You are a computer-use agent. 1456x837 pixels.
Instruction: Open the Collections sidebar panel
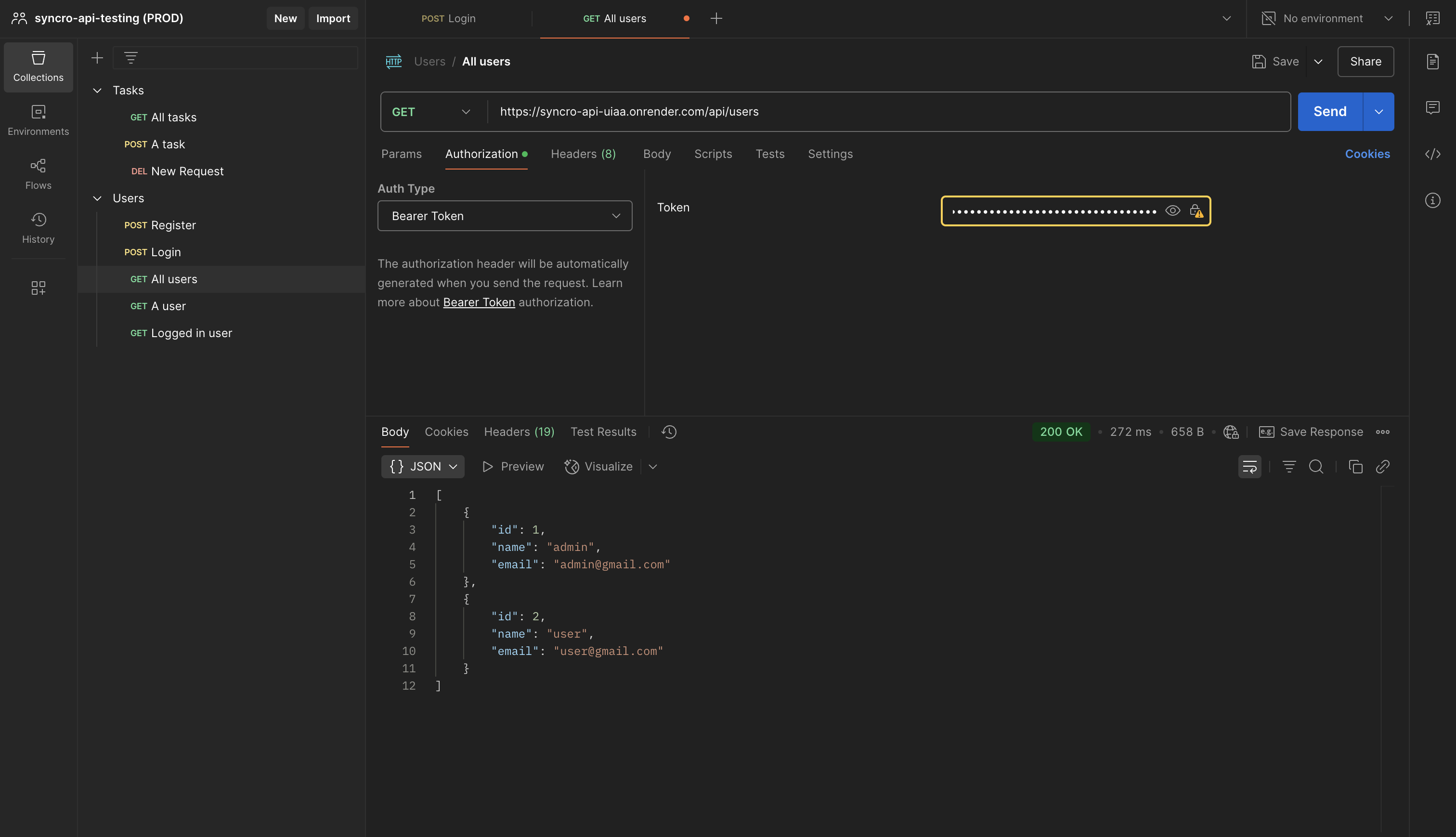[39, 66]
